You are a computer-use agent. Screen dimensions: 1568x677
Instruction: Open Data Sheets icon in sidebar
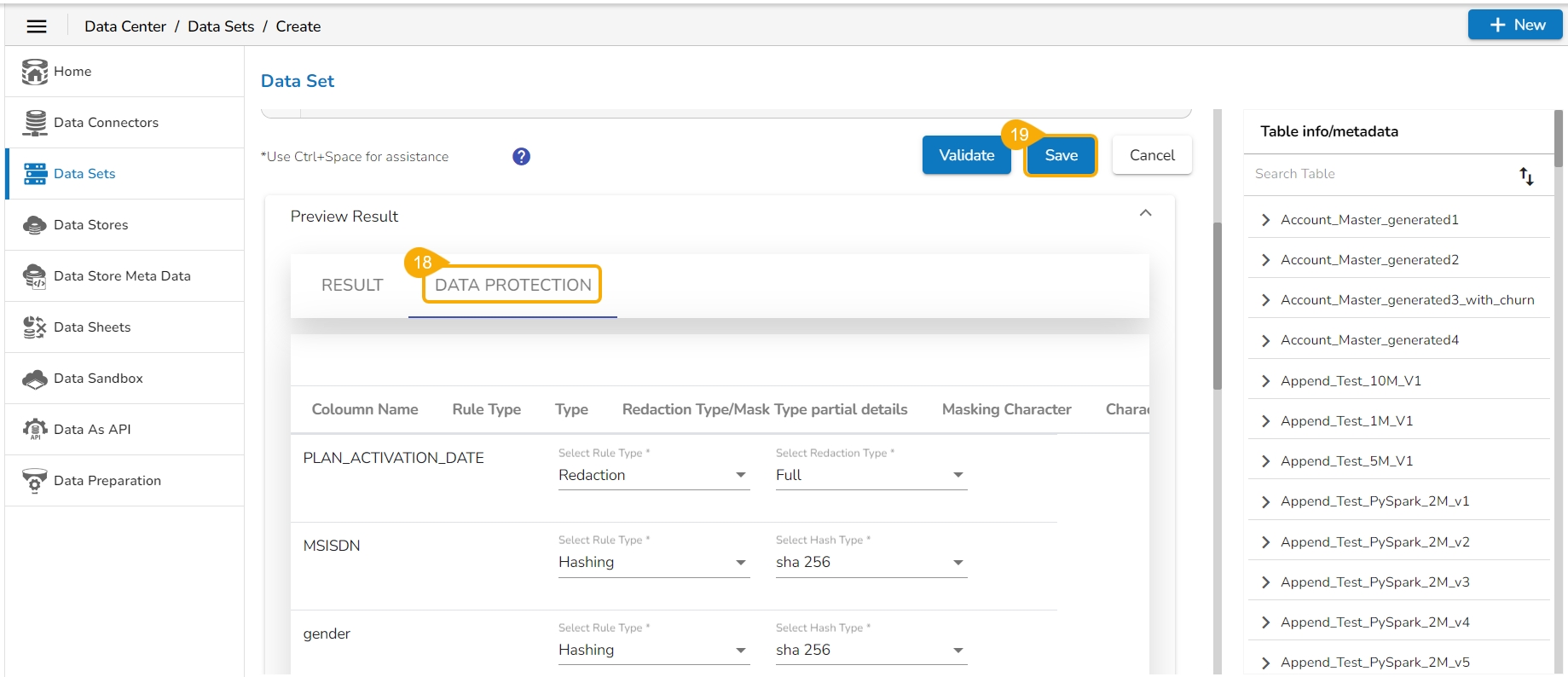pos(35,327)
